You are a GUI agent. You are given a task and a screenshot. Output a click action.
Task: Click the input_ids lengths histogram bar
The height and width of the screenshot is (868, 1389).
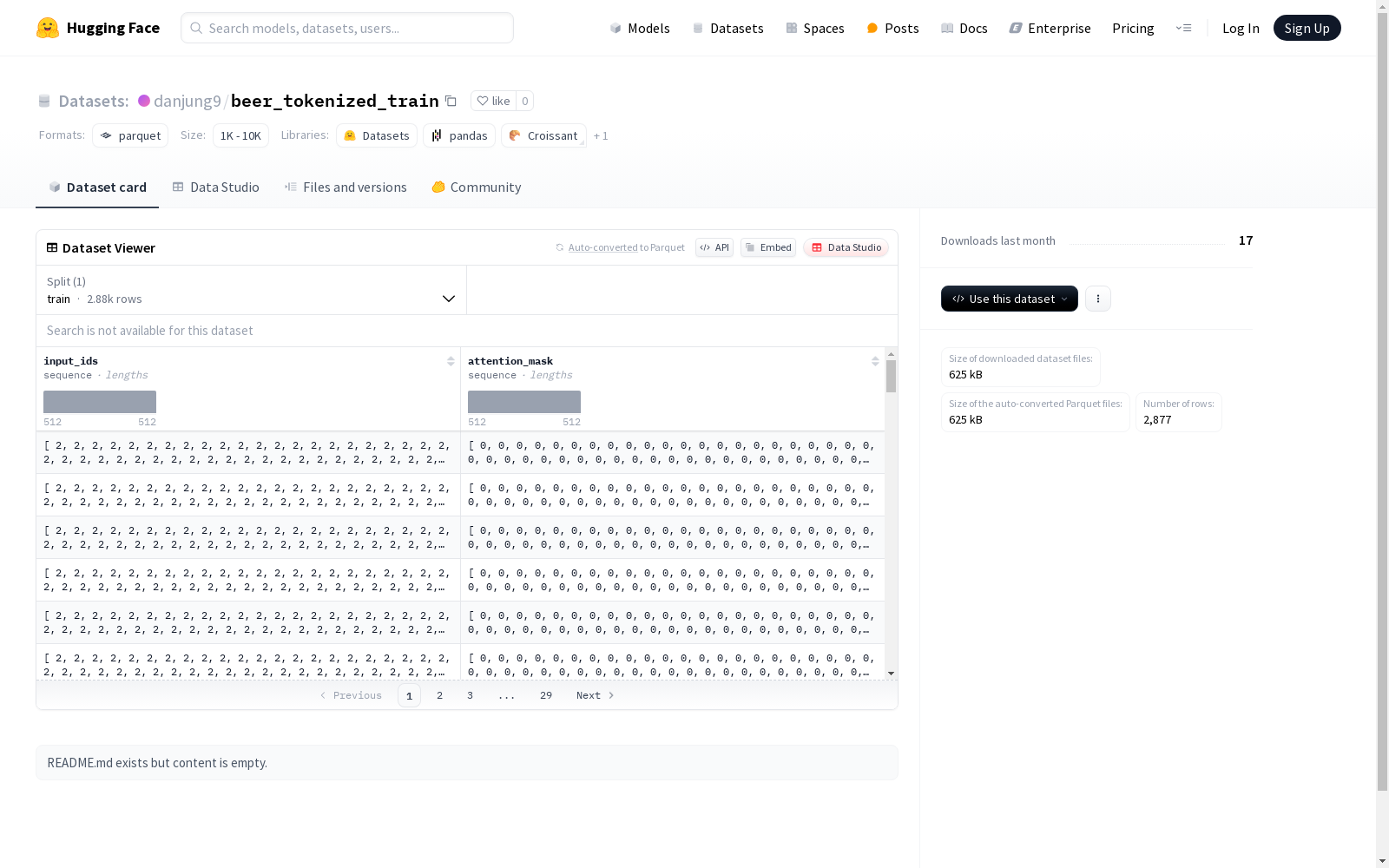(x=100, y=402)
